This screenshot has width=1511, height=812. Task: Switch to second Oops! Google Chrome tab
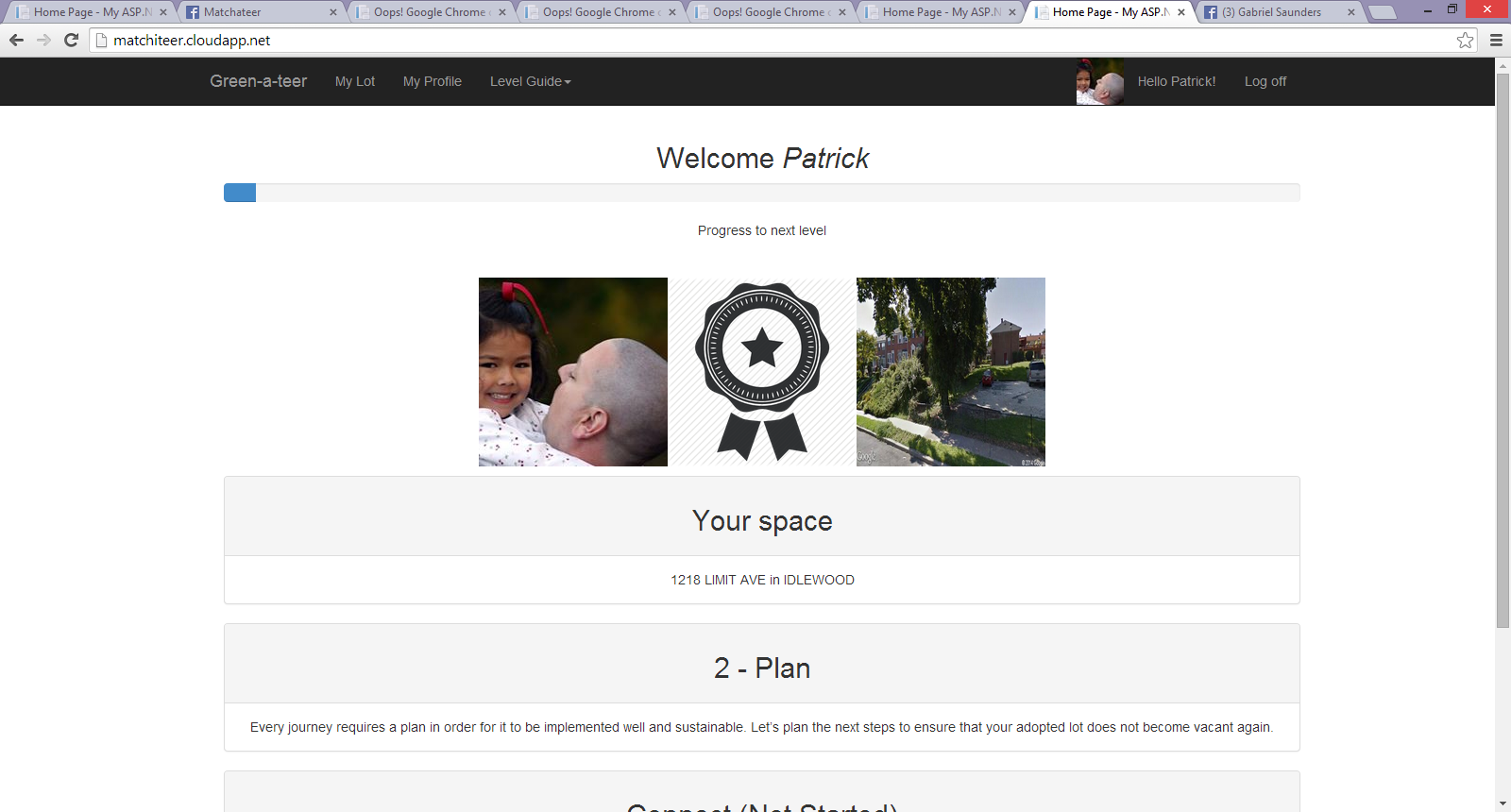point(601,12)
